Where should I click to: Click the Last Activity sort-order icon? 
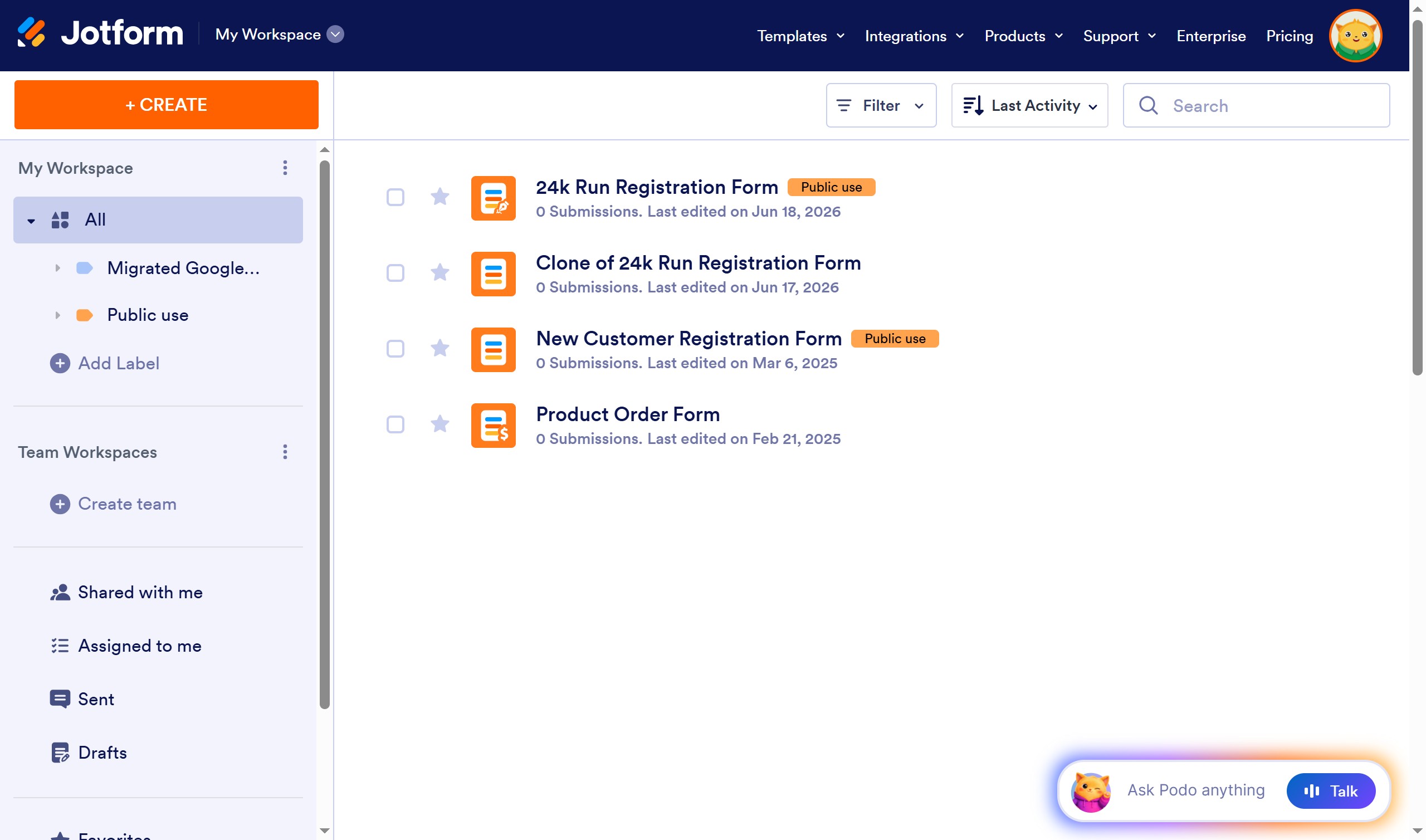click(x=973, y=105)
